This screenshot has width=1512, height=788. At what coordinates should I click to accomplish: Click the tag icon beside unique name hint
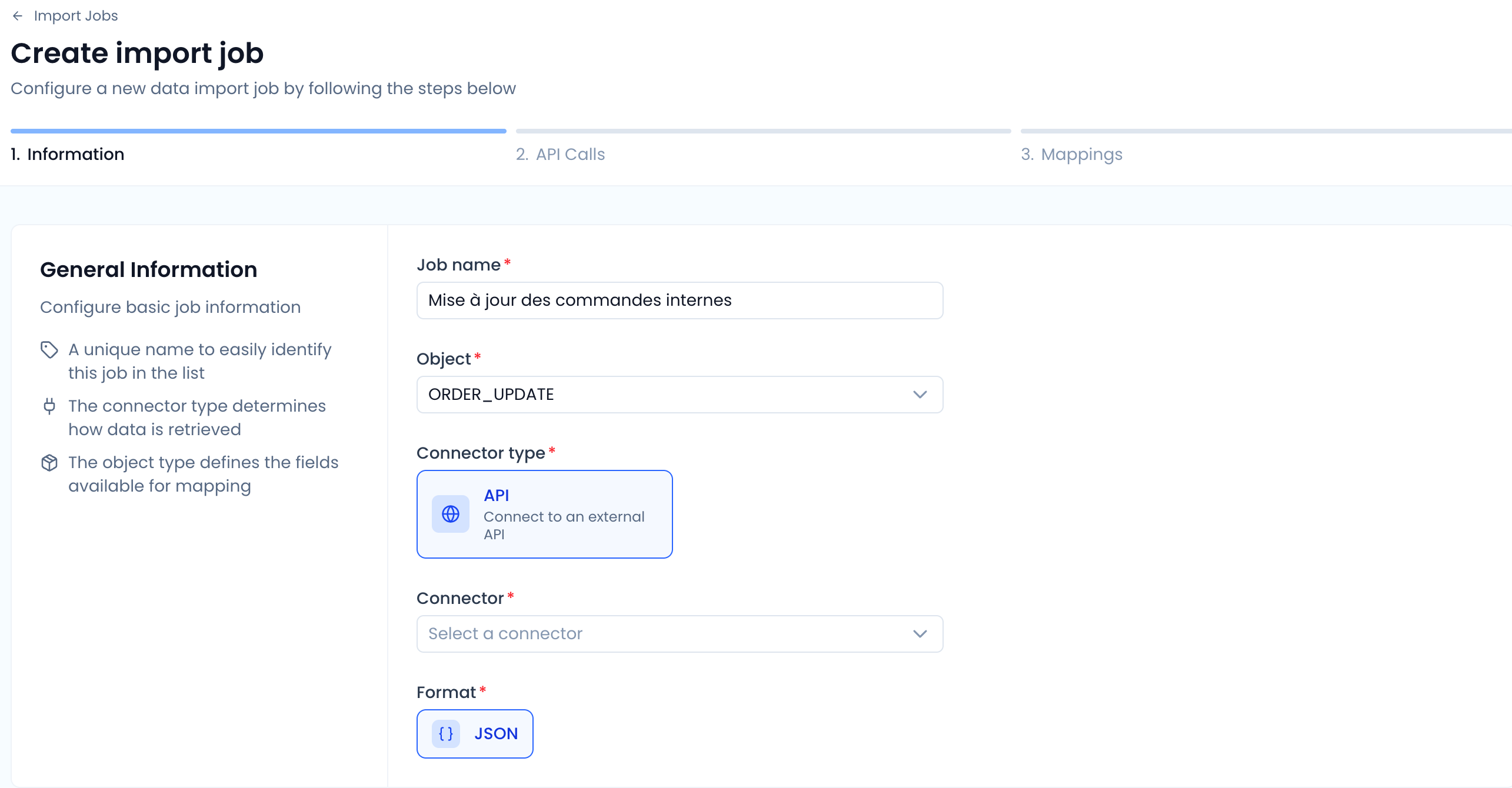[x=49, y=350]
